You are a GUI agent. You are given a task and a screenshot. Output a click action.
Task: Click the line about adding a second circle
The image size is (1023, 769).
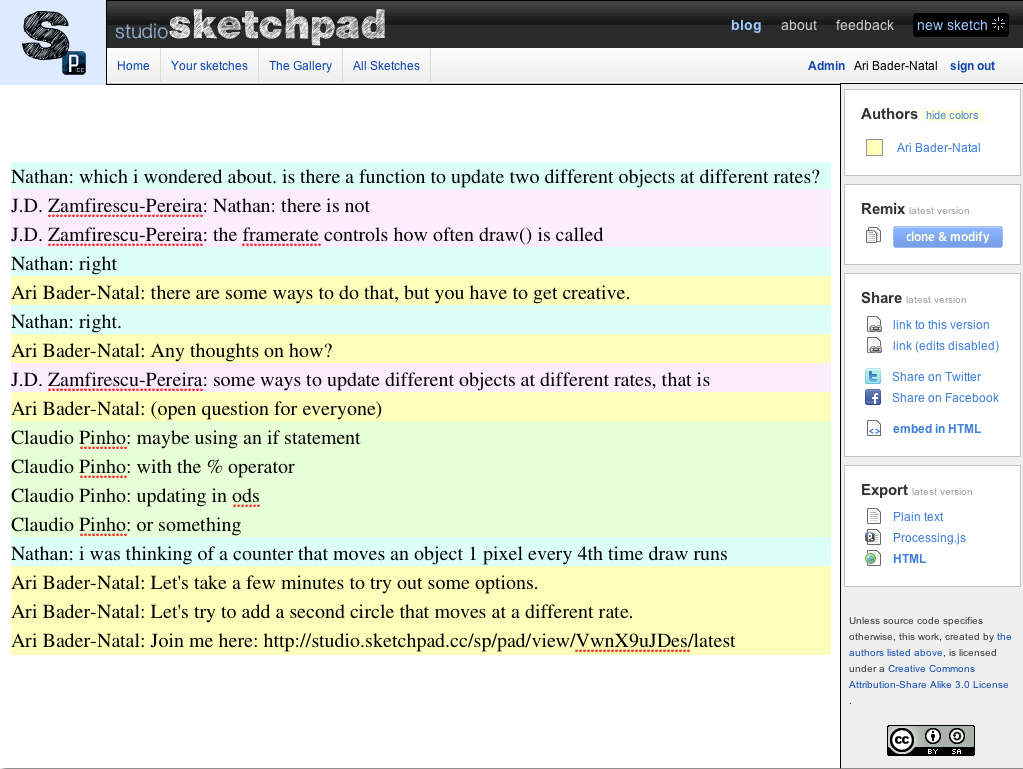coord(421,612)
